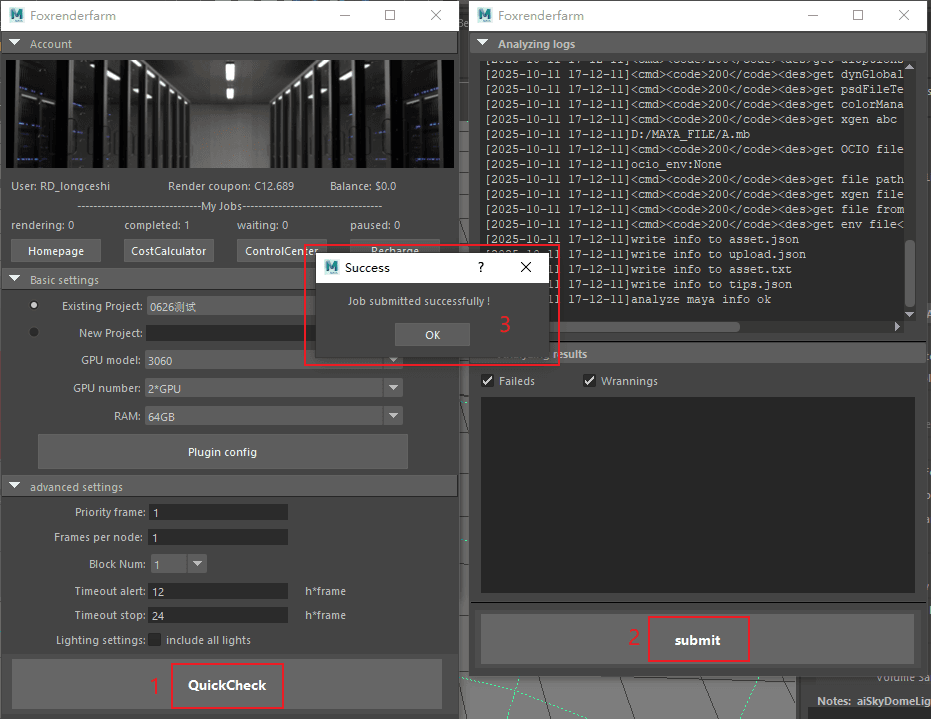This screenshot has width=931, height=719.
Task: Open the Block Num dropdown
Action: coord(197,564)
